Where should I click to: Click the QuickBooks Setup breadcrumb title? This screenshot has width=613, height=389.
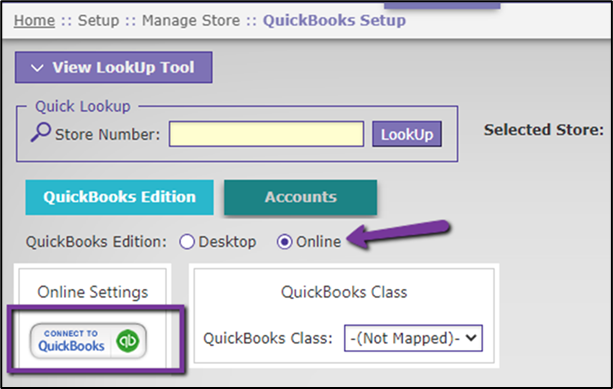click(334, 20)
